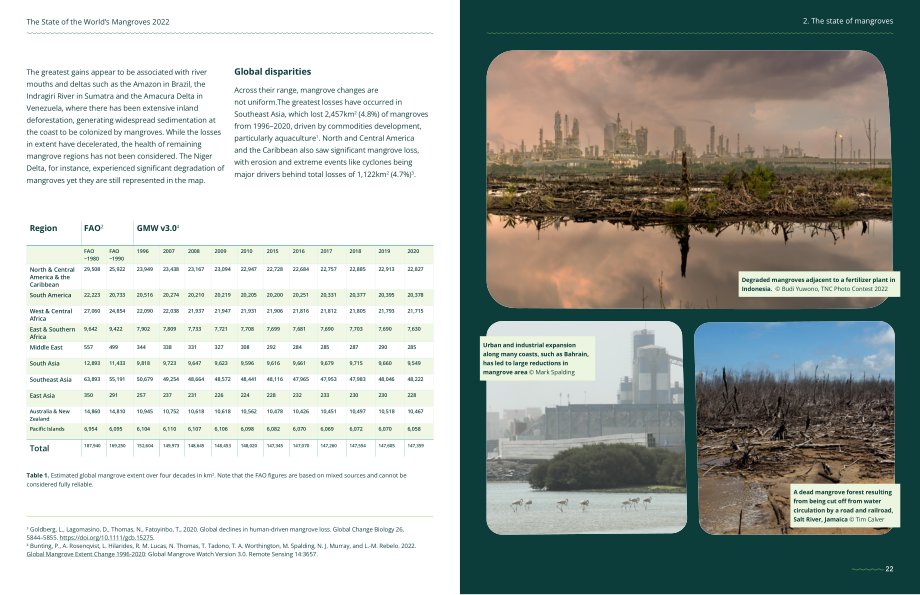Click page number 22
Viewport: 920px width, 595px height.
tap(889, 569)
